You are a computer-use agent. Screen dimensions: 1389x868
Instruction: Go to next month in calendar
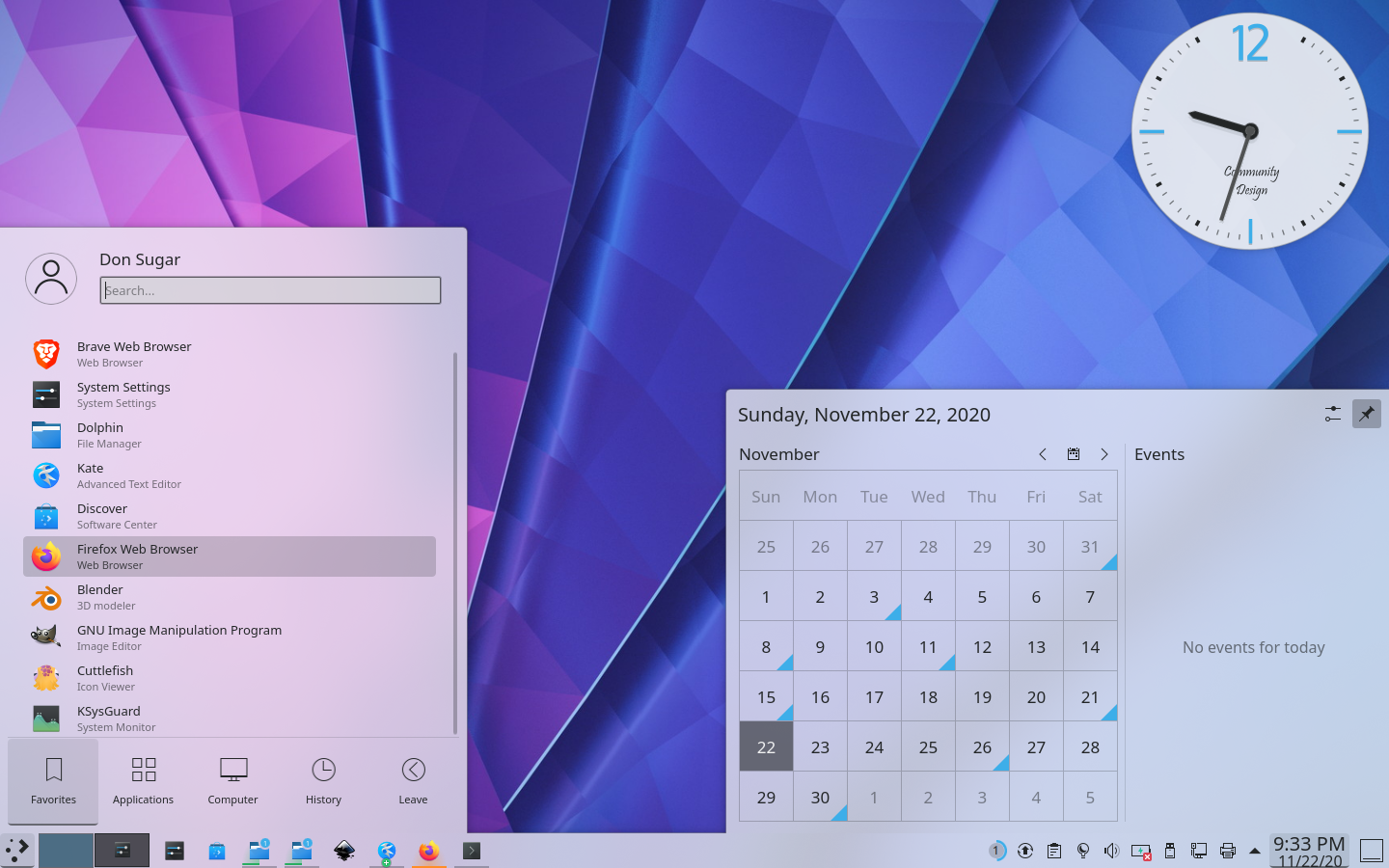tap(1104, 454)
